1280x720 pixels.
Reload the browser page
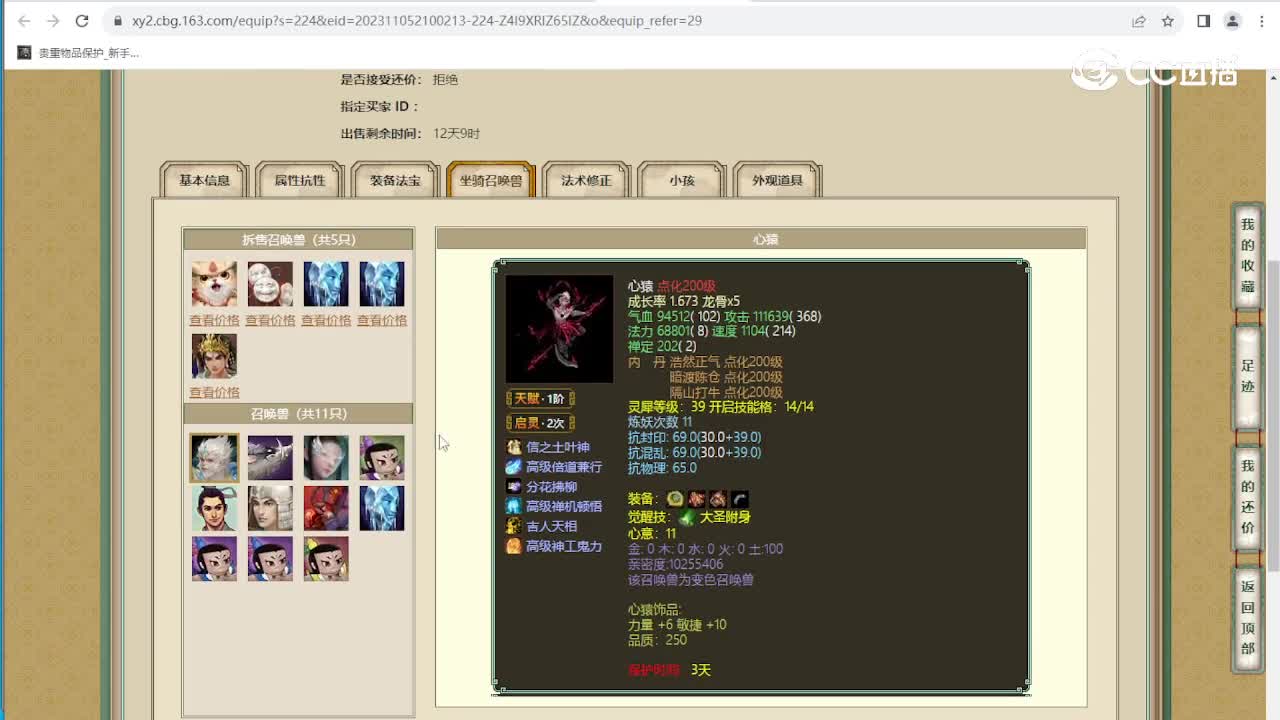[82, 21]
